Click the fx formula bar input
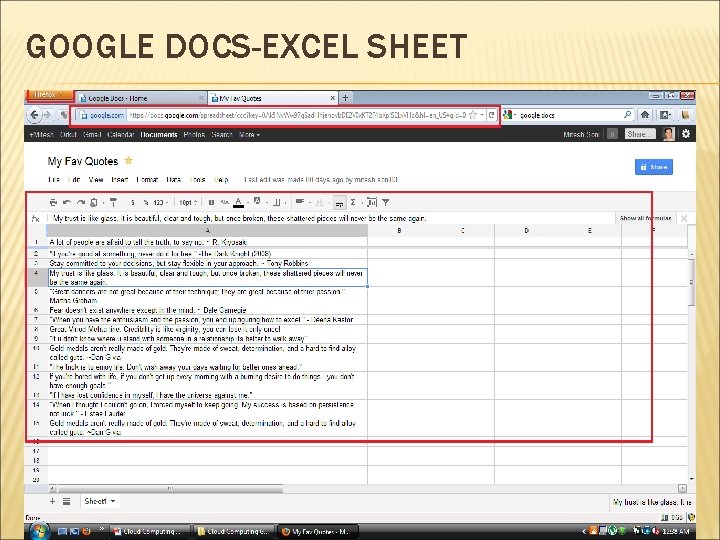The height and width of the screenshot is (540, 720). (x=331, y=218)
